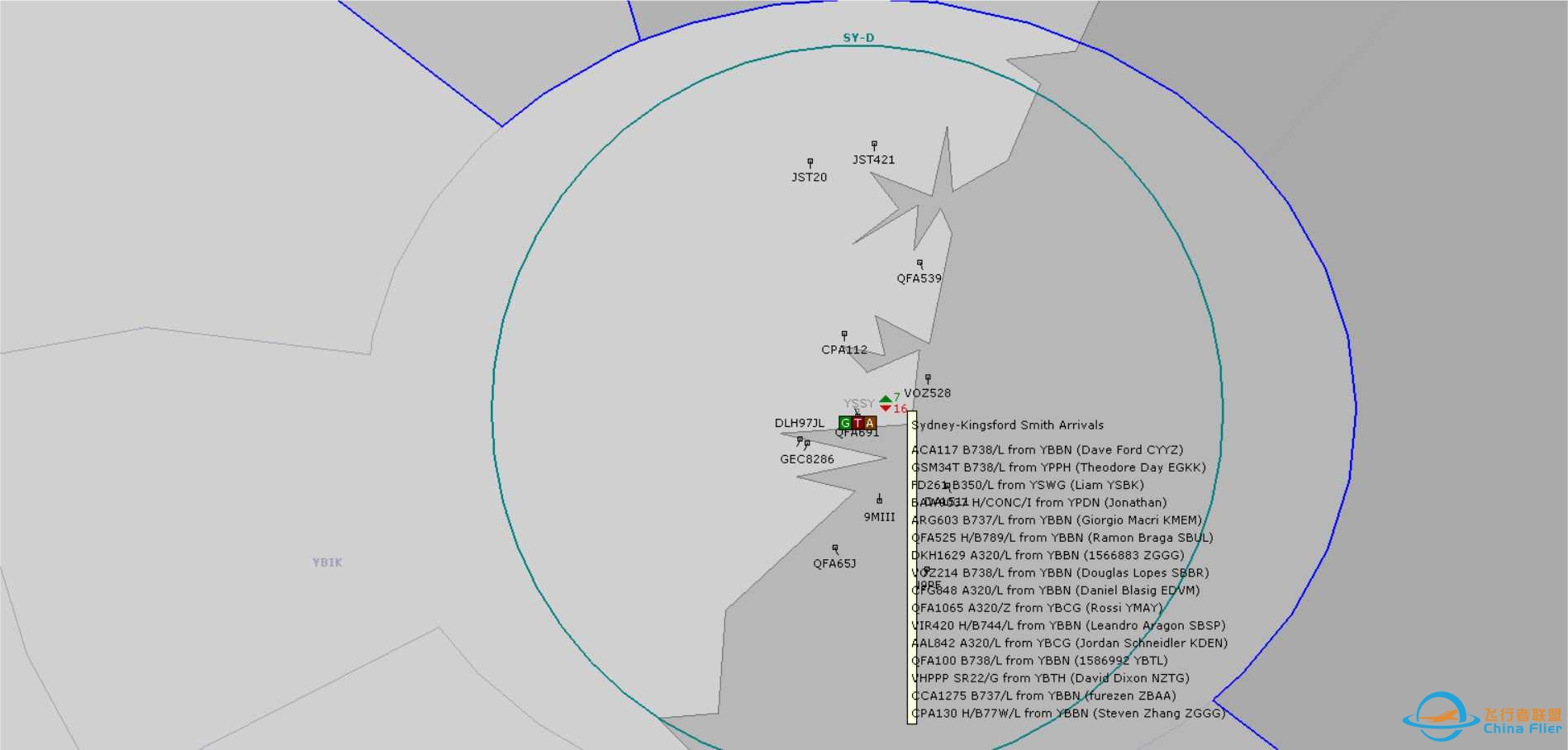
Task: Click the JST20 aircraft marker
Action: 810,162
